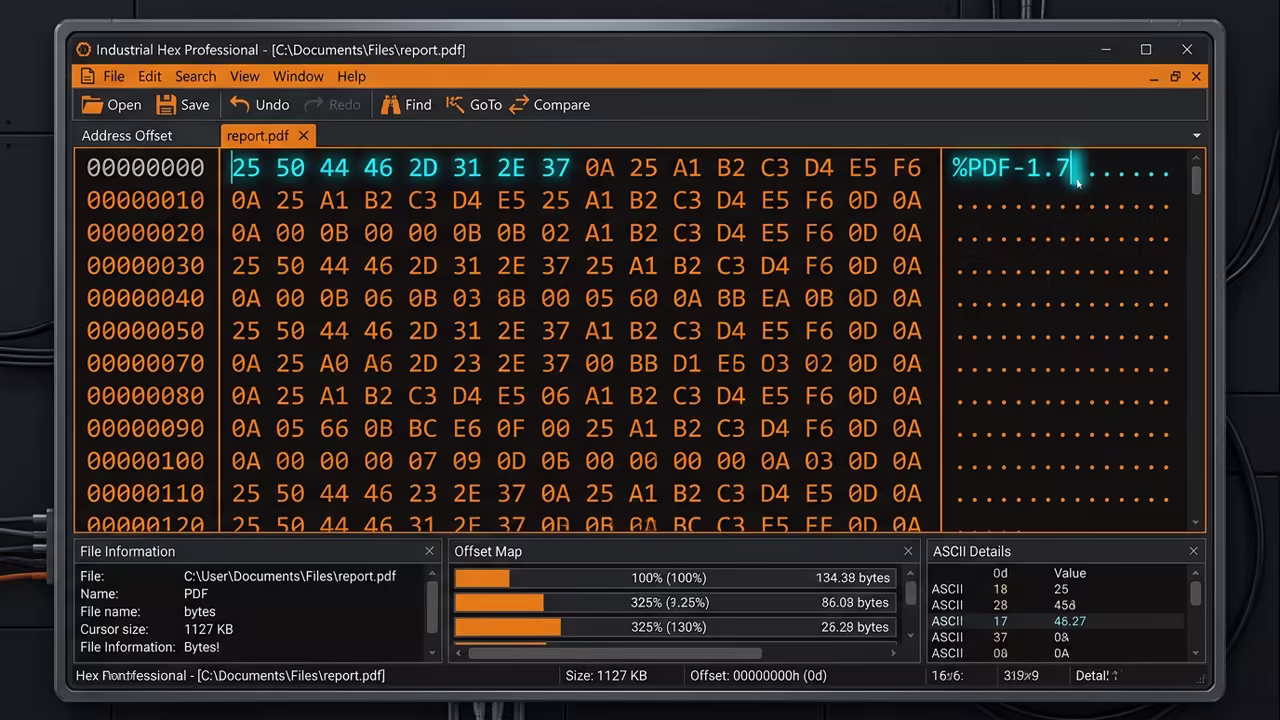The width and height of the screenshot is (1280, 720).
Task: Close the inner document via menu bar X
Action: [x=1196, y=77]
